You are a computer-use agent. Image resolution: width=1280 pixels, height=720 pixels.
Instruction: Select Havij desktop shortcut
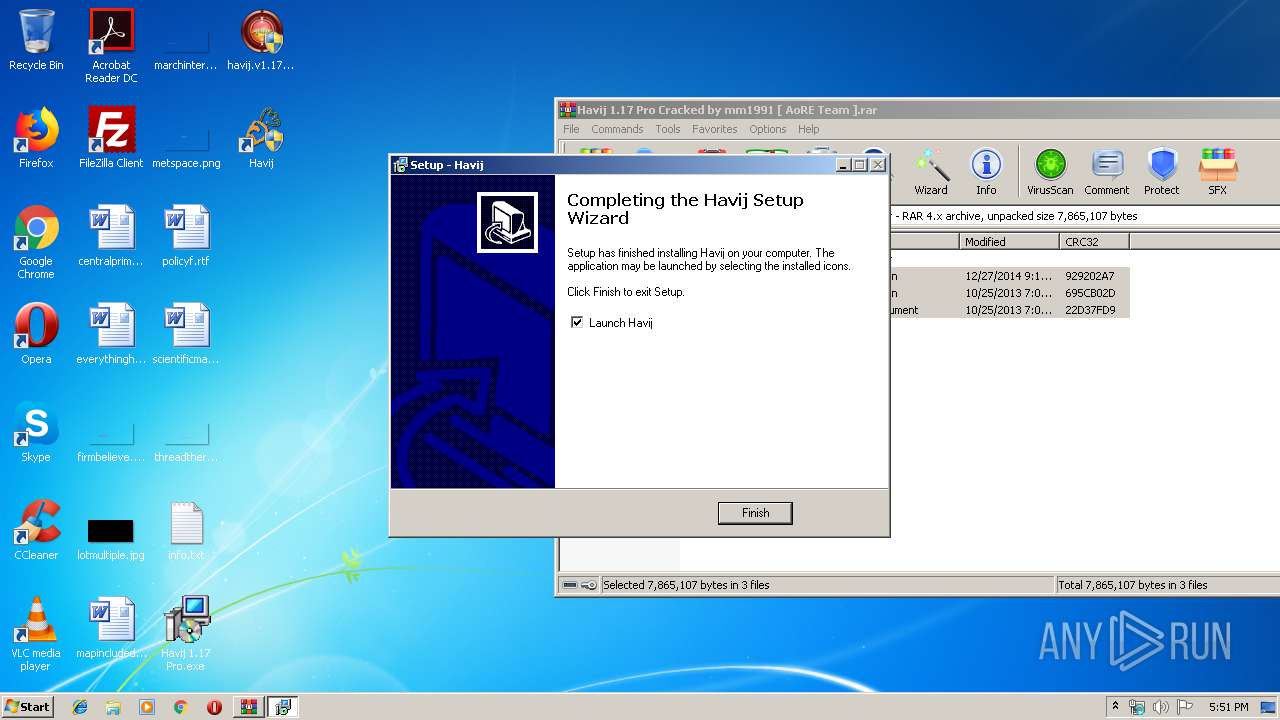tap(261, 138)
